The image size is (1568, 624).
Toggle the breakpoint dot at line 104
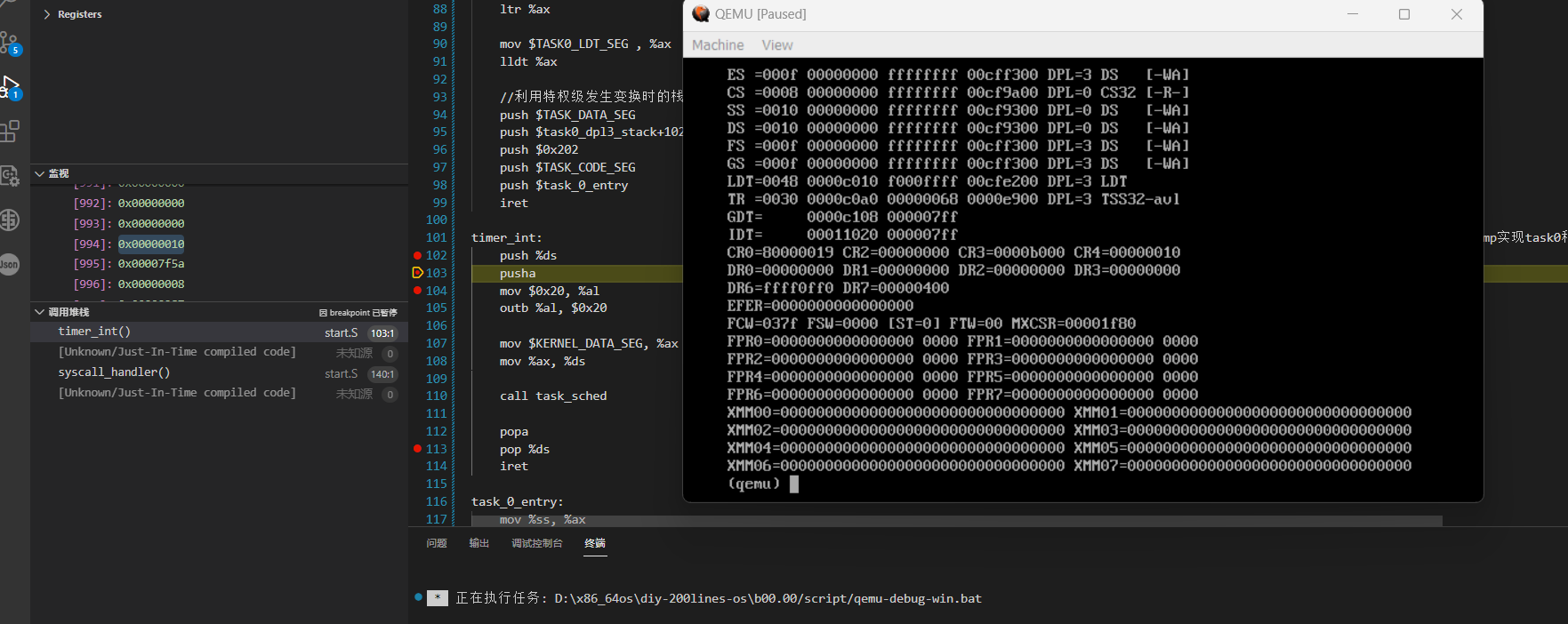417,291
